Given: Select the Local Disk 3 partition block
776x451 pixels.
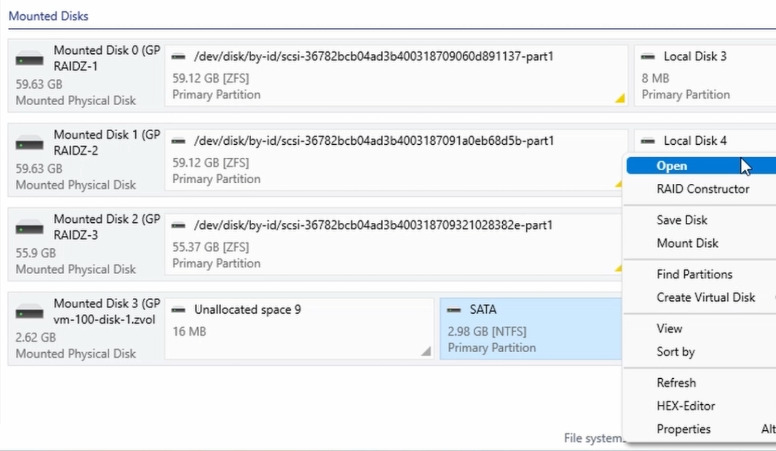Looking at the screenshot, I should coord(705,75).
